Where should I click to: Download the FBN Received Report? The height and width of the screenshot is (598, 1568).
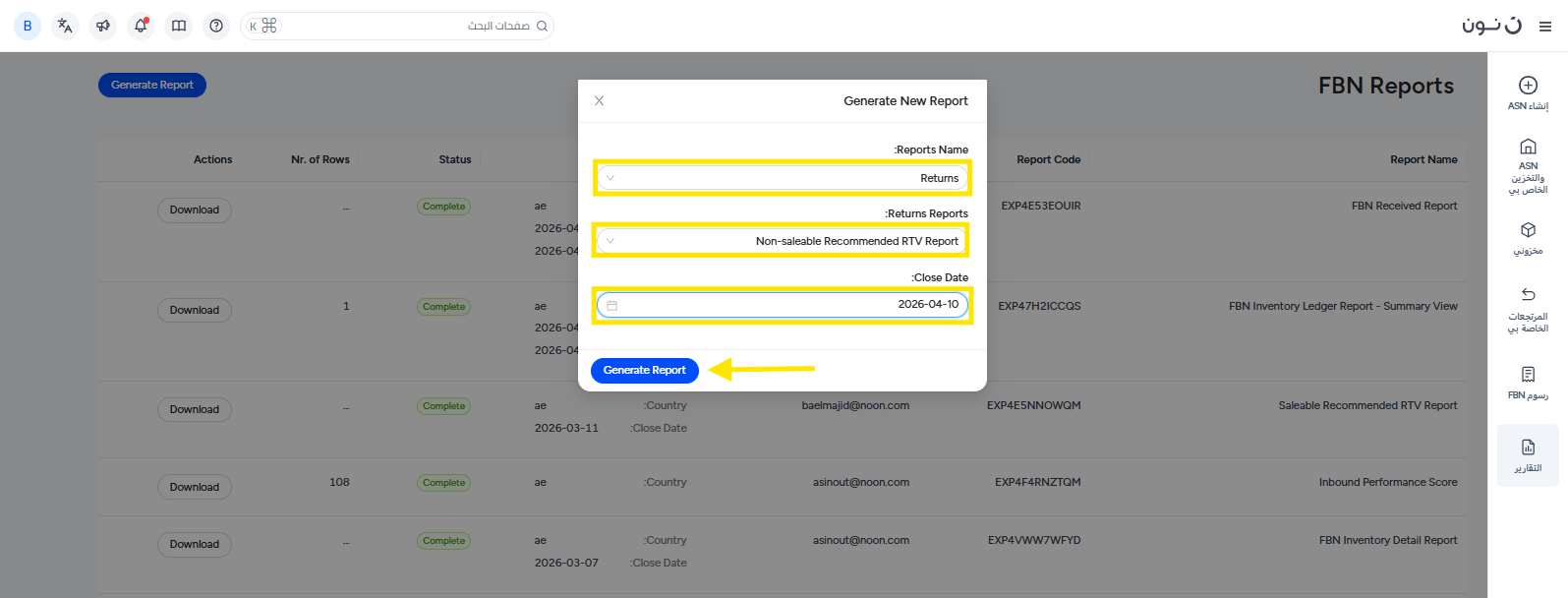[x=195, y=210]
